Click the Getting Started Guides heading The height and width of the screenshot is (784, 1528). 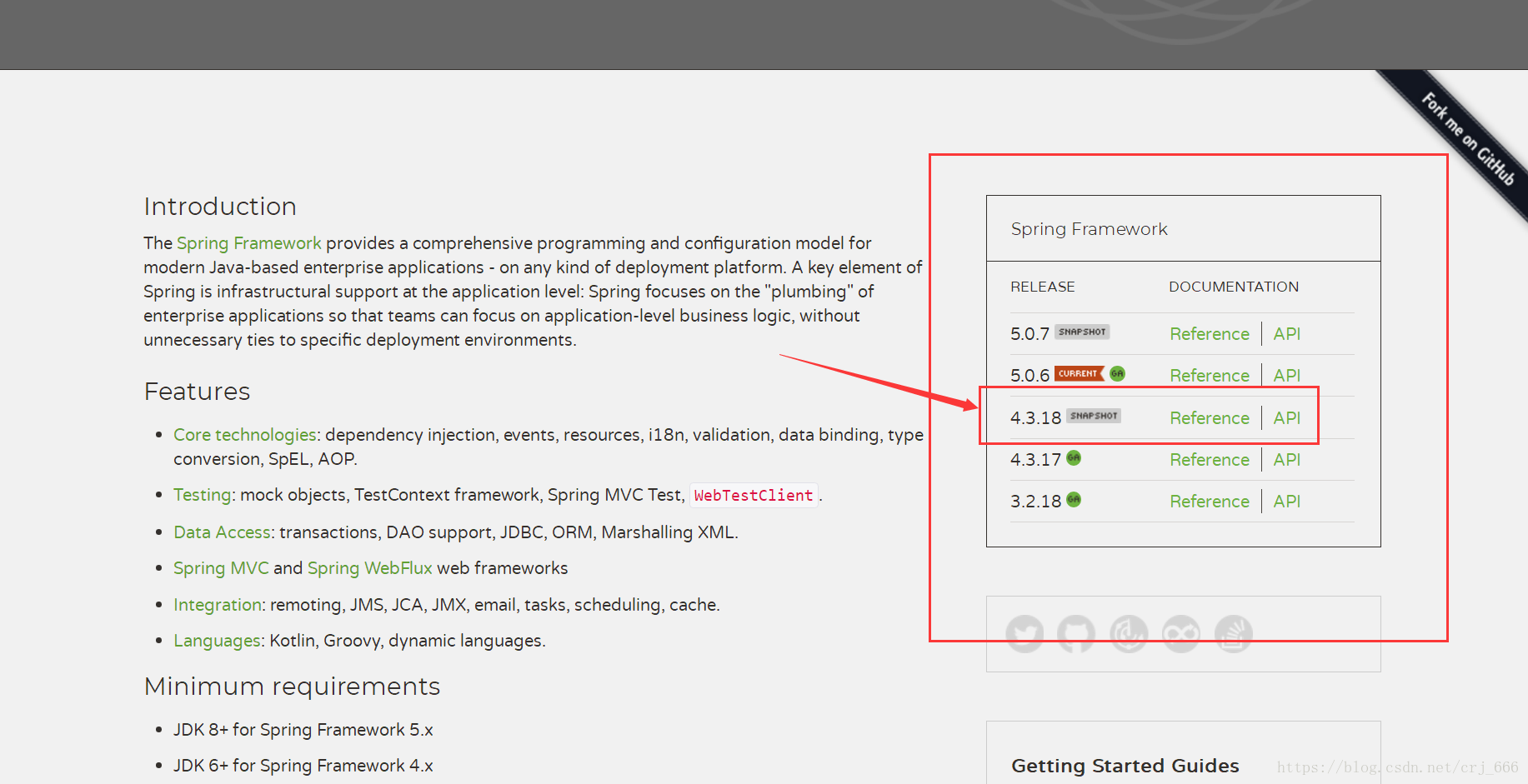[1125, 766]
